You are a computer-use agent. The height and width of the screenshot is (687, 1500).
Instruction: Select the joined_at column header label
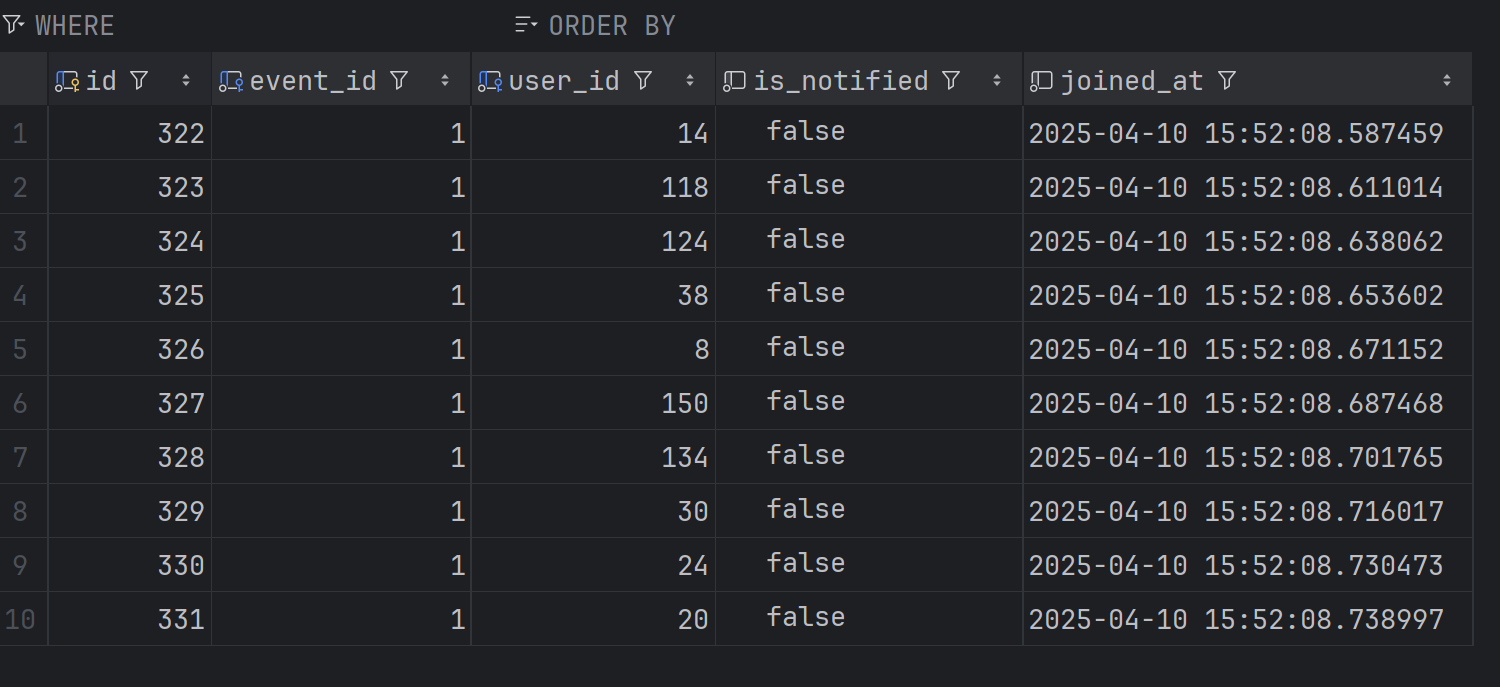pos(1132,81)
